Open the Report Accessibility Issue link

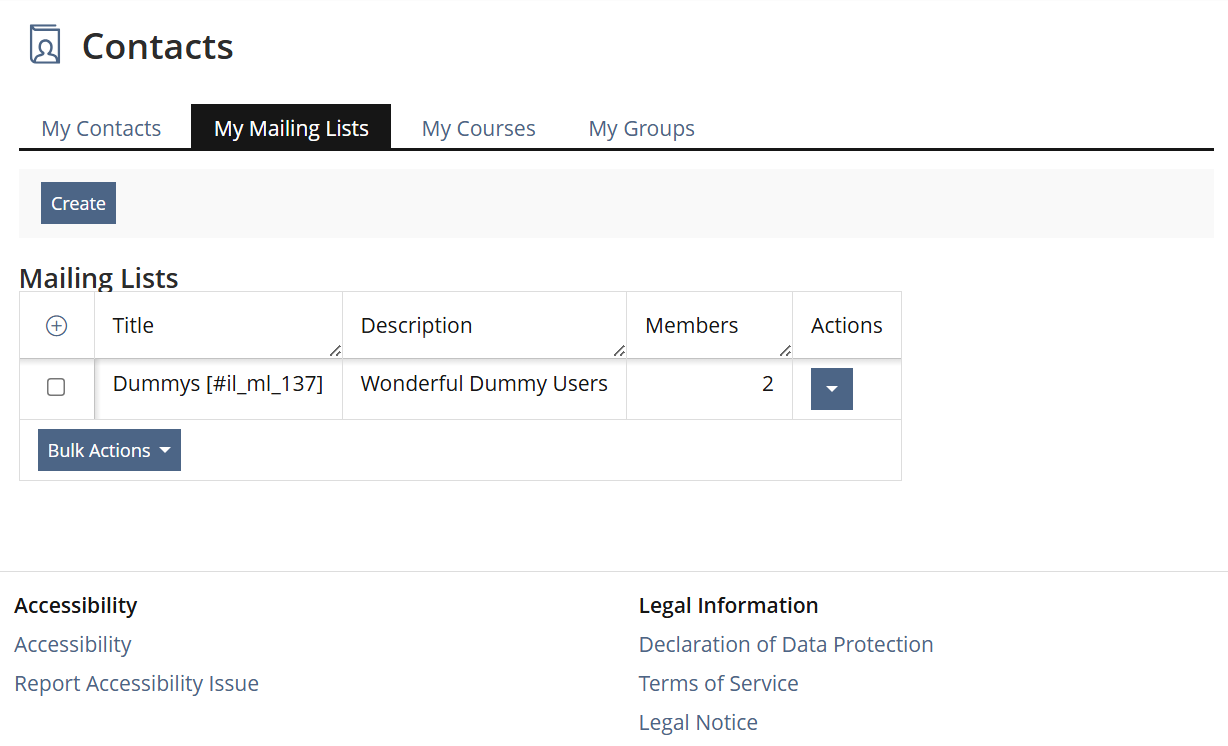[136, 683]
